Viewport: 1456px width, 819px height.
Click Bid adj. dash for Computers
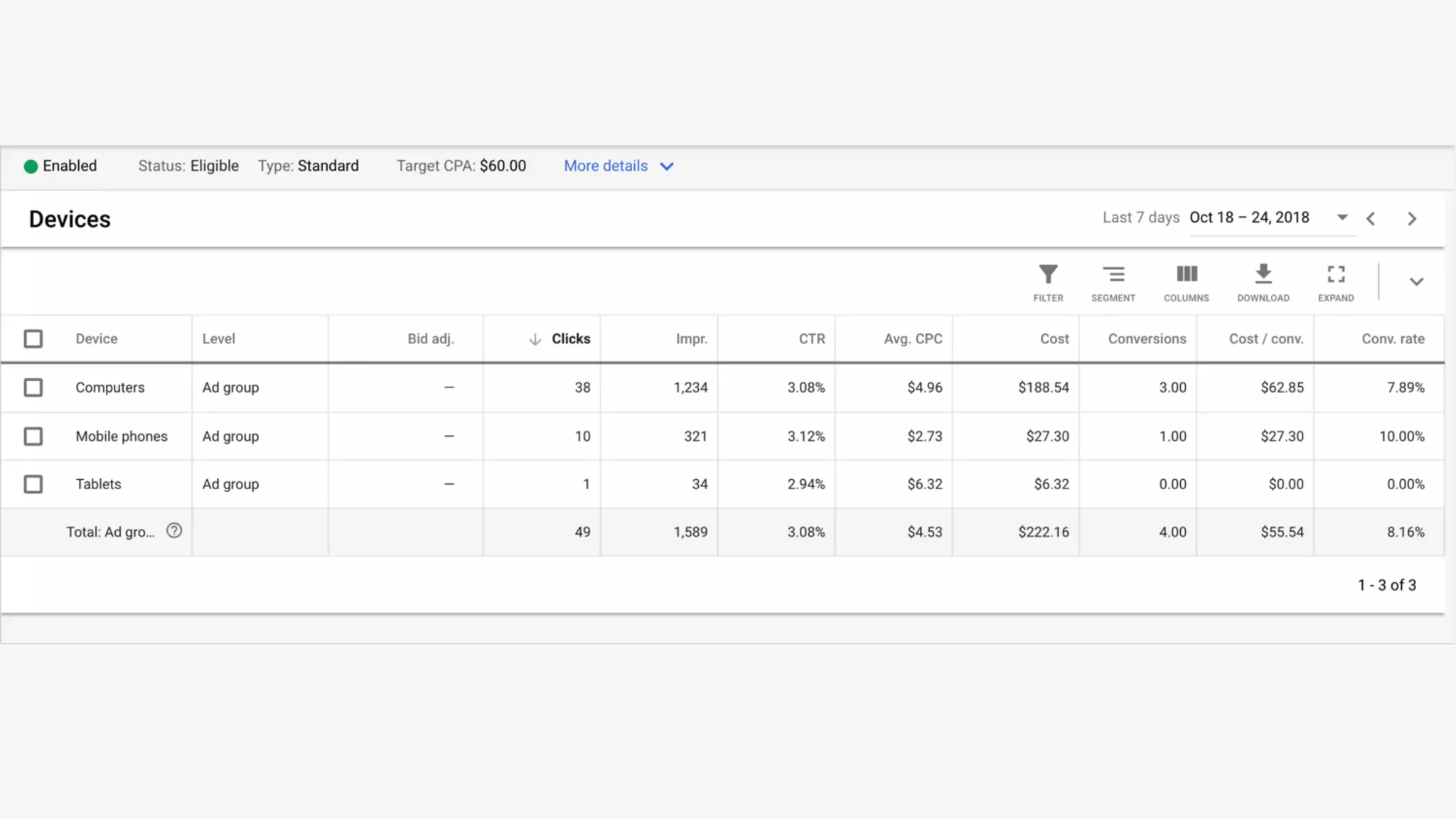449,387
